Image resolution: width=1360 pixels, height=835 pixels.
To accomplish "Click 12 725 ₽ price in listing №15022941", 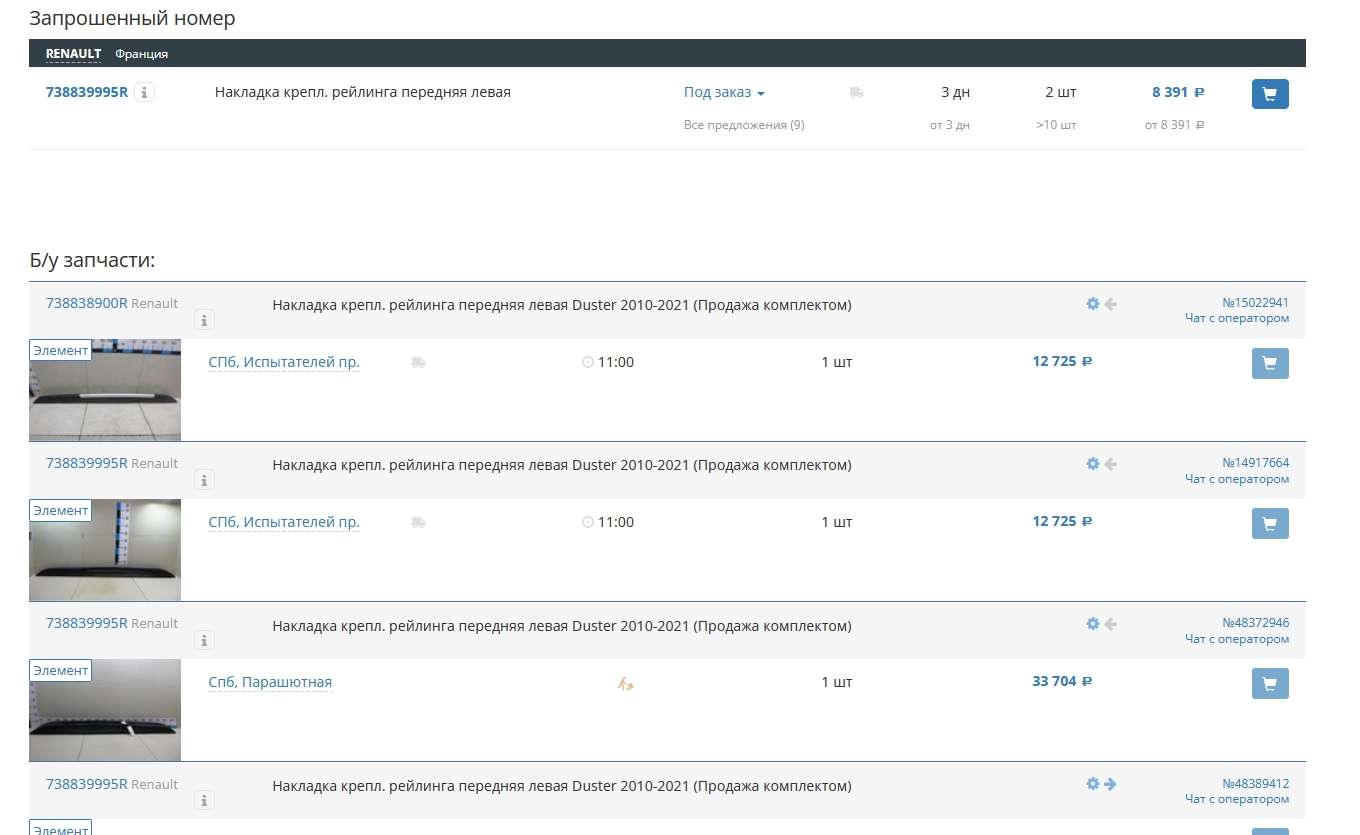I will click(1062, 361).
